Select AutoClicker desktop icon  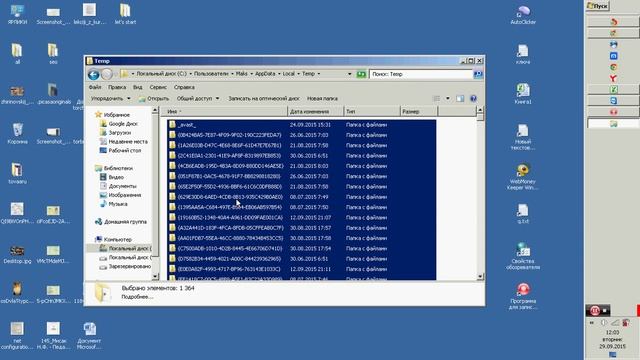(x=523, y=15)
